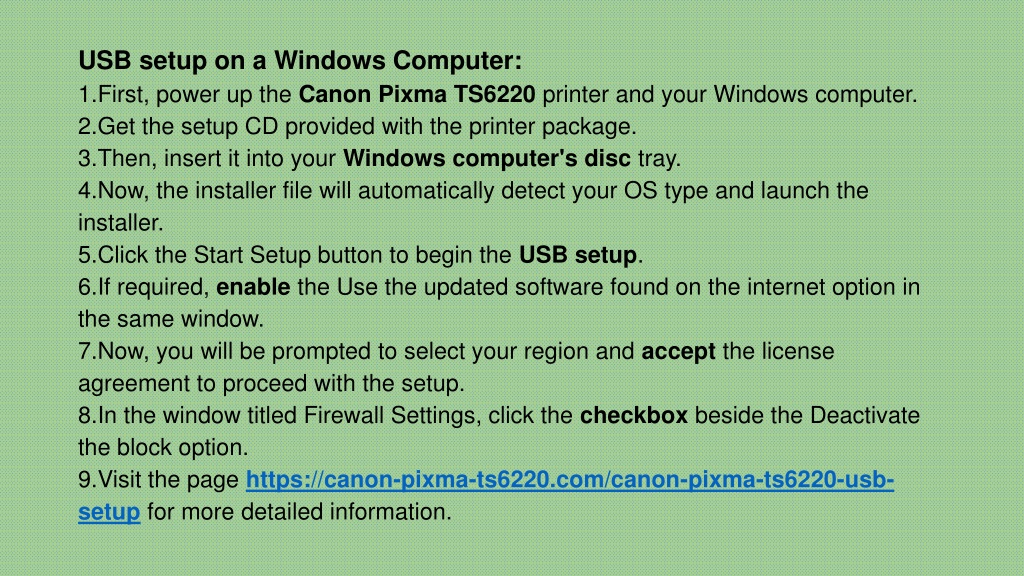Viewport: 1024px width, 576px height.
Task: Select the bold 'Canon Pixma TS6220' text
Action: pos(417,95)
